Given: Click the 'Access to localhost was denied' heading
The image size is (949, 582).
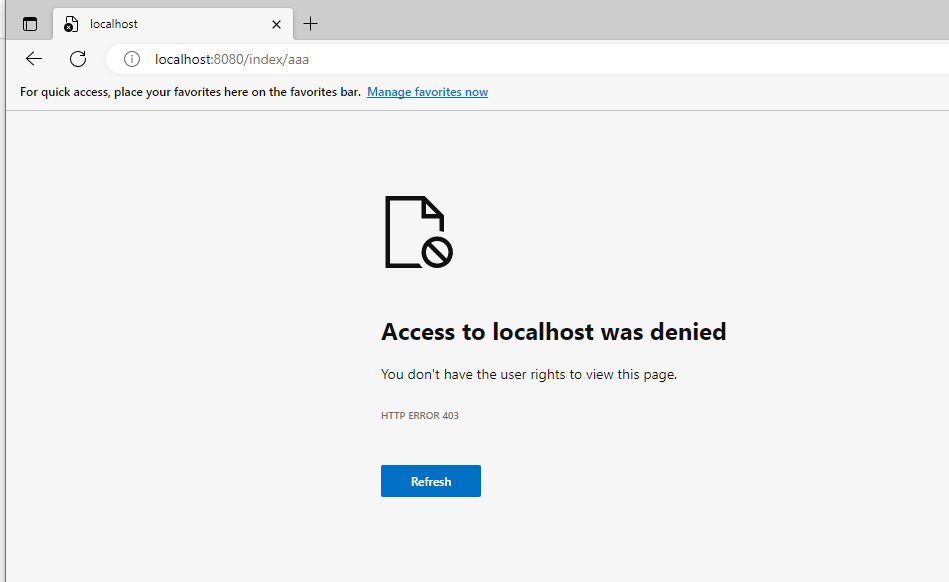Looking at the screenshot, I should point(553,332).
